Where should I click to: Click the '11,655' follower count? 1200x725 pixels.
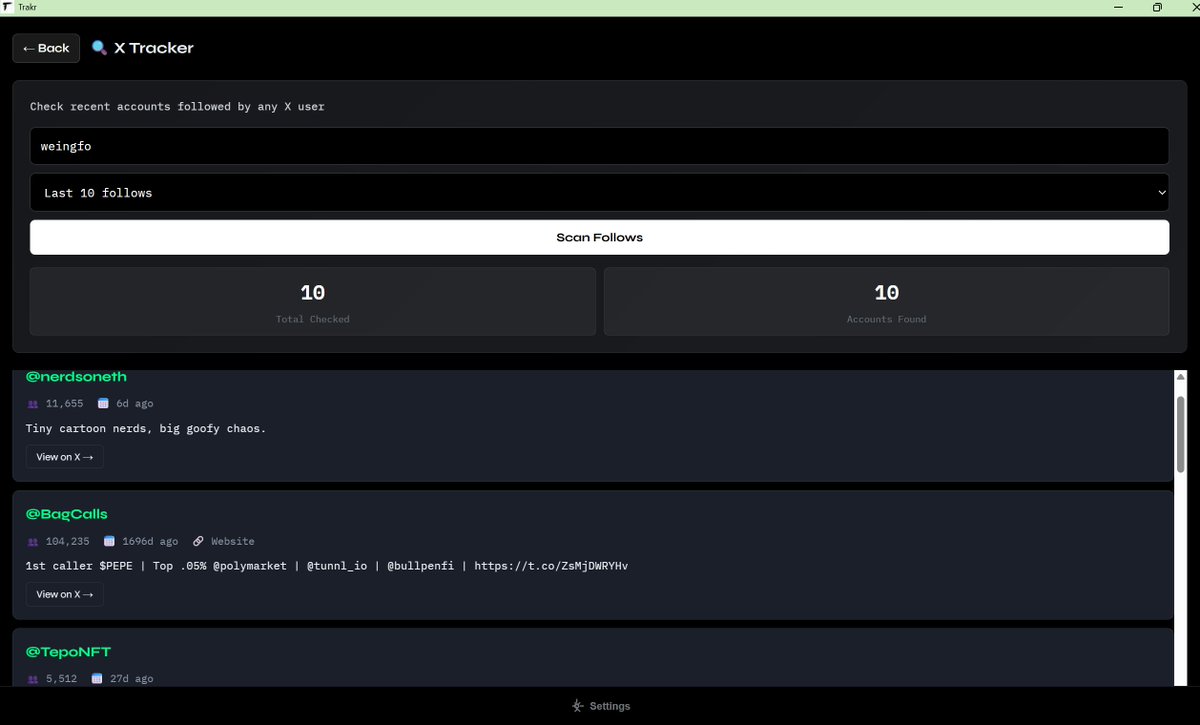[x=65, y=404]
